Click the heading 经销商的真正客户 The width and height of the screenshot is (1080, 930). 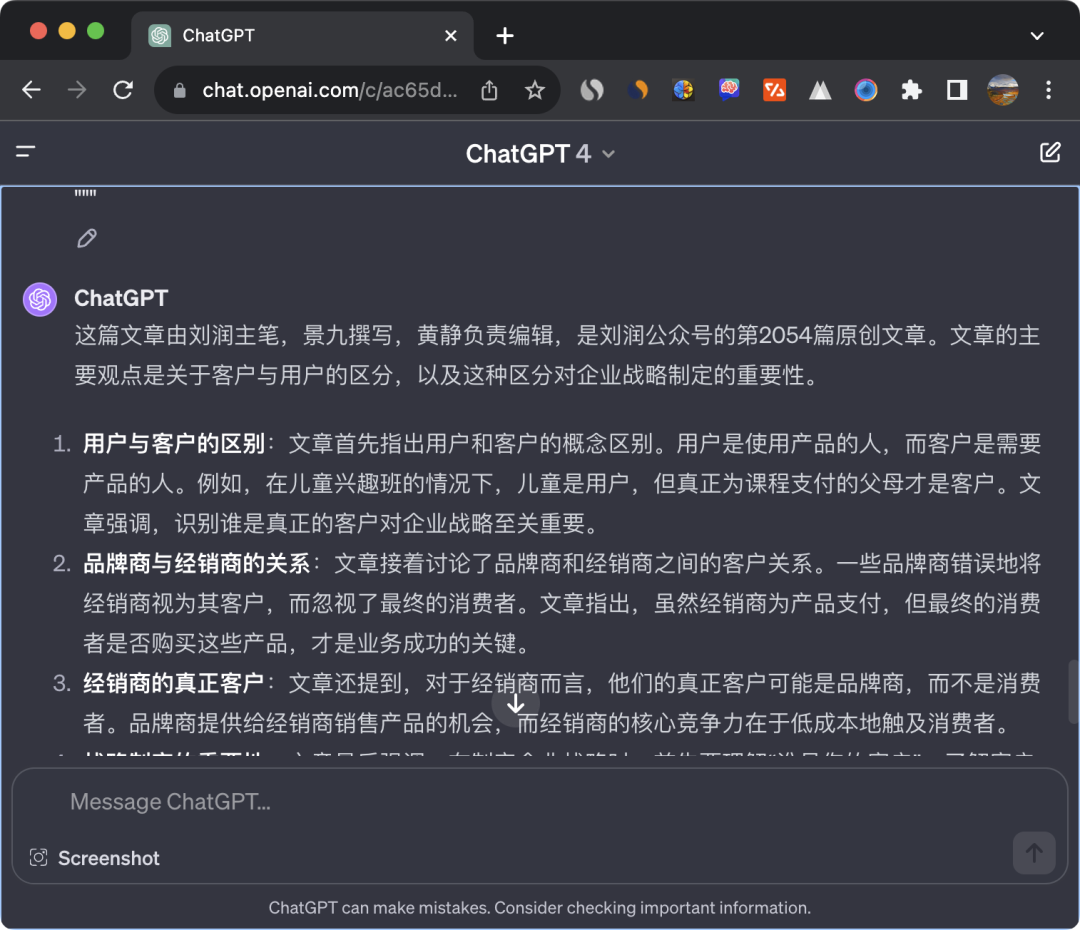[x=174, y=683]
